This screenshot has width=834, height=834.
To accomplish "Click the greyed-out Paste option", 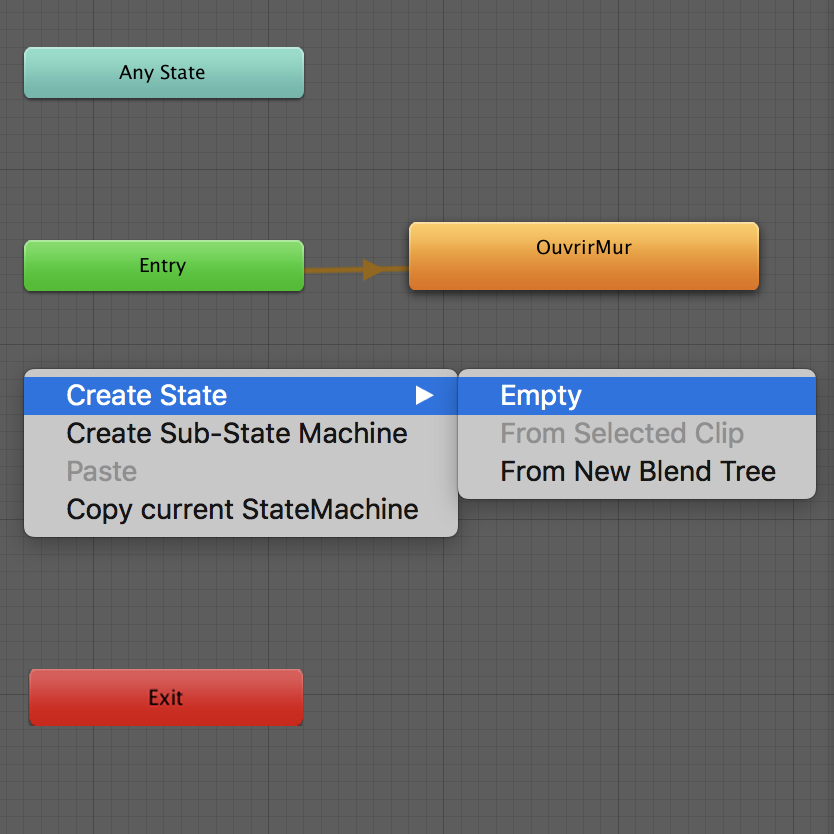I will 101,472.
